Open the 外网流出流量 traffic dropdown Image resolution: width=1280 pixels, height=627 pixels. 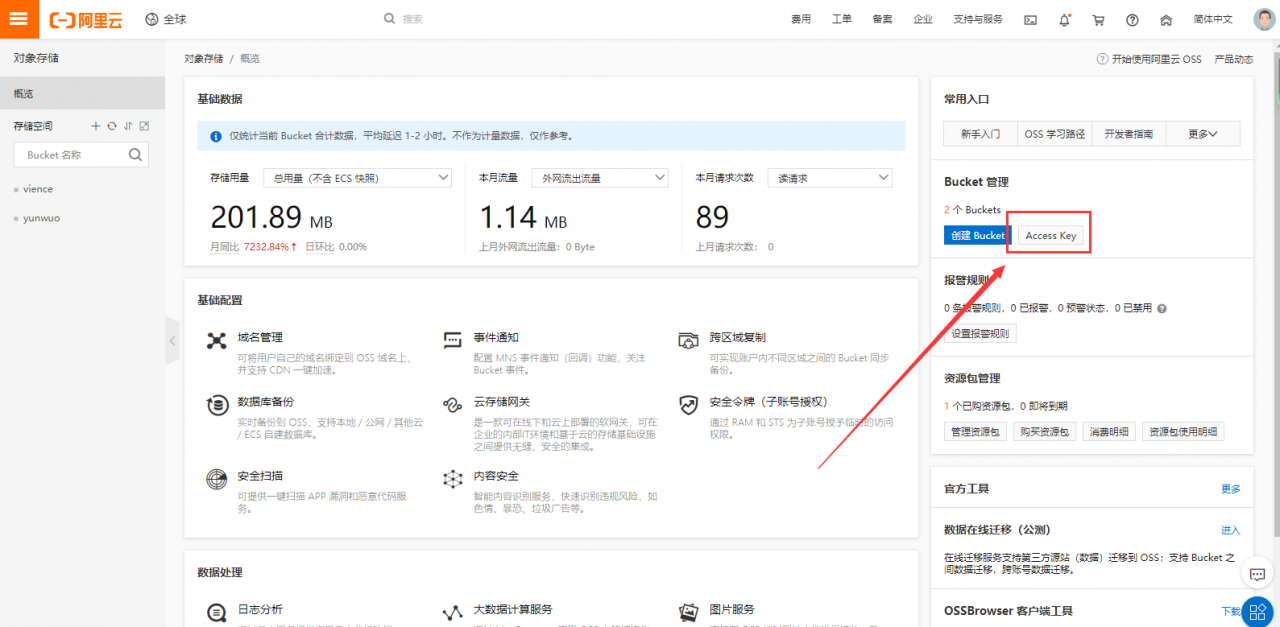(601, 177)
